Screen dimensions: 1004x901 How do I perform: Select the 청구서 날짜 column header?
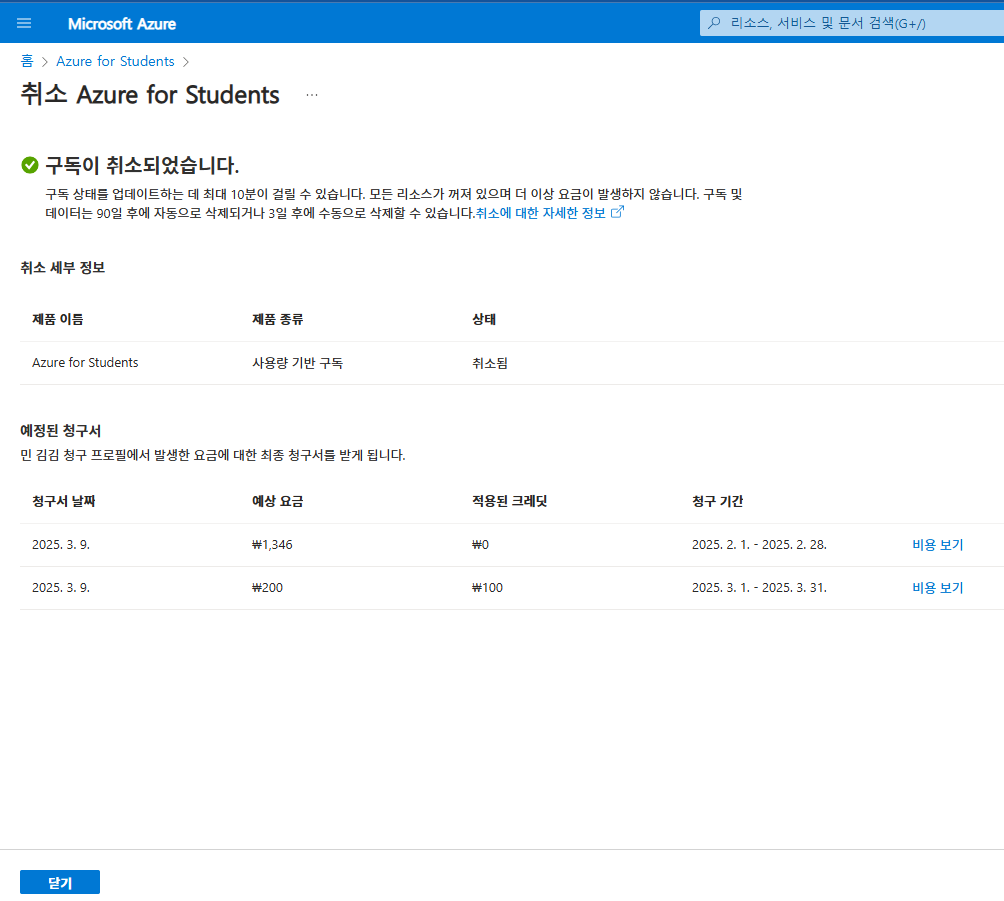pos(63,501)
